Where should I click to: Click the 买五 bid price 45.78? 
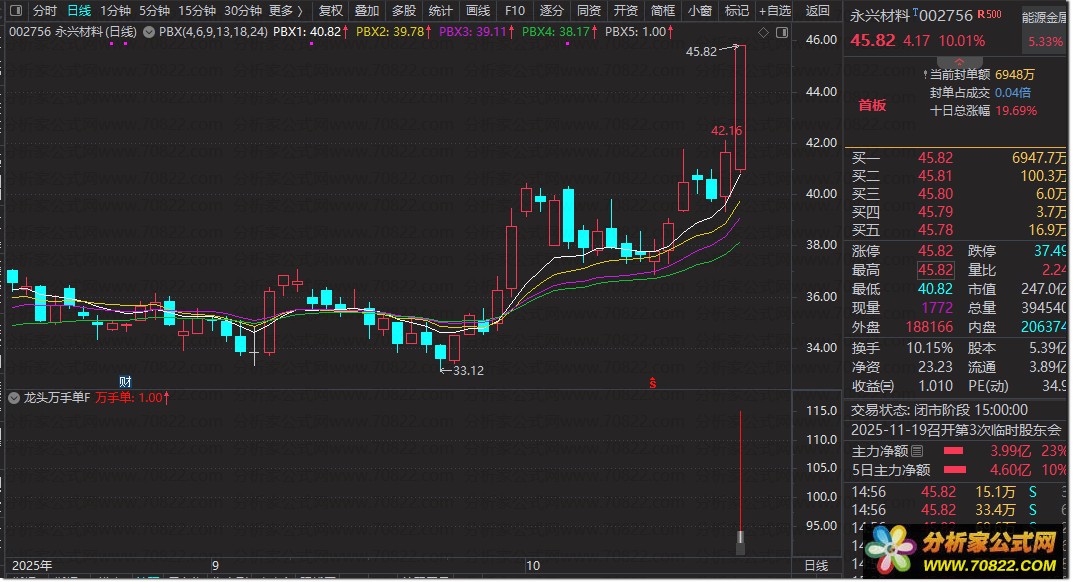(x=935, y=229)
